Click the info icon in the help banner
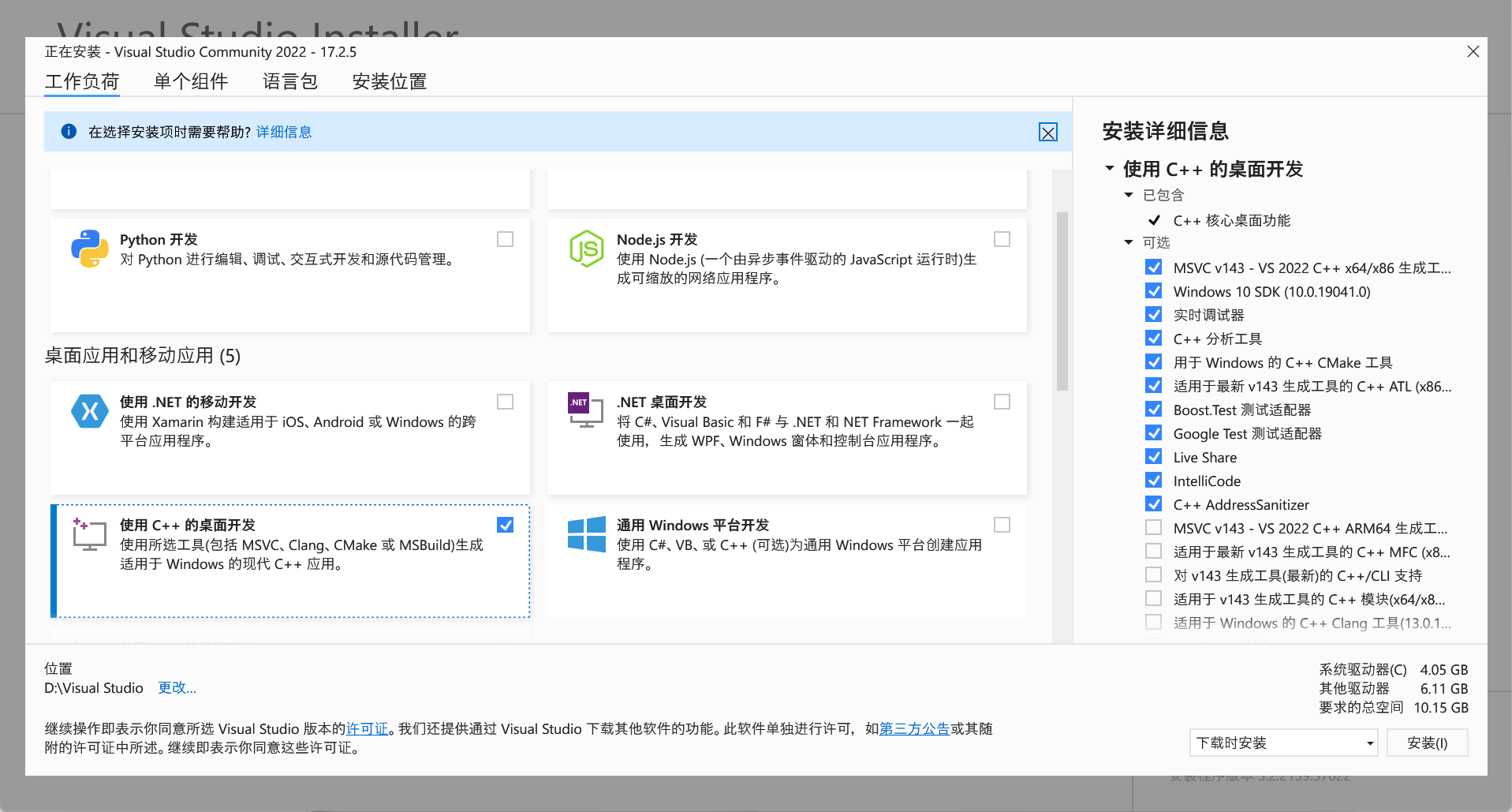The width and height of the screenshot is (1512, 812). pyautogui.click(x=68, y=132)
